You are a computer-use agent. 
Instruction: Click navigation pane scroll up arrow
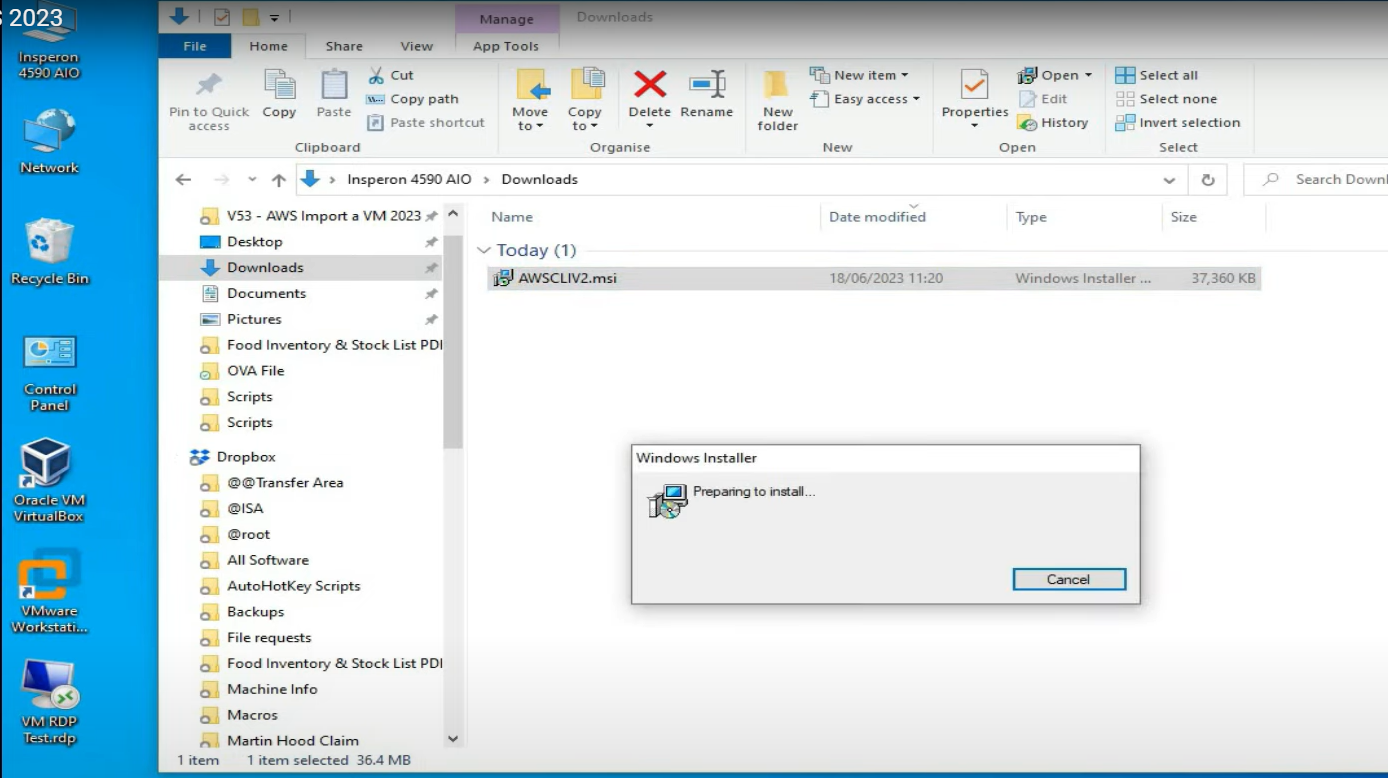click(453, 214)
